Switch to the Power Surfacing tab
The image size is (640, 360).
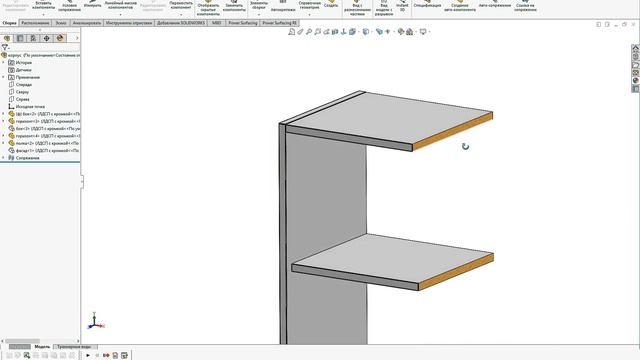coord(243,23)
